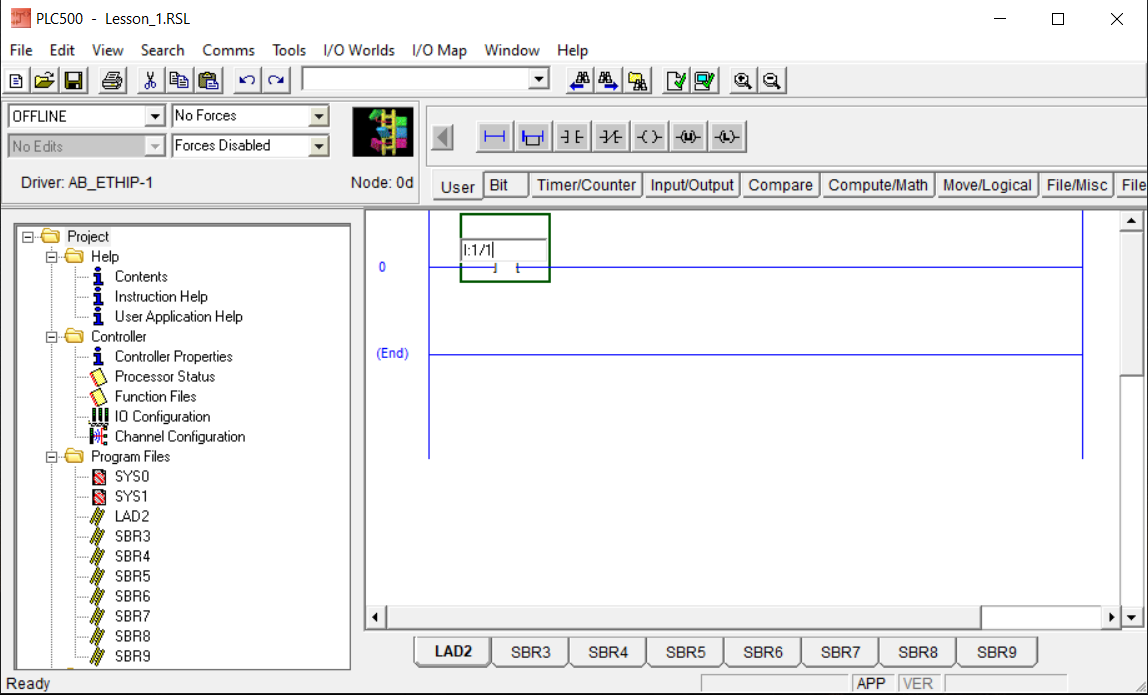Screen dimensions: 1148x695
Task: Click the ladder view horizontal scrollbar
Action: point(743,617)
